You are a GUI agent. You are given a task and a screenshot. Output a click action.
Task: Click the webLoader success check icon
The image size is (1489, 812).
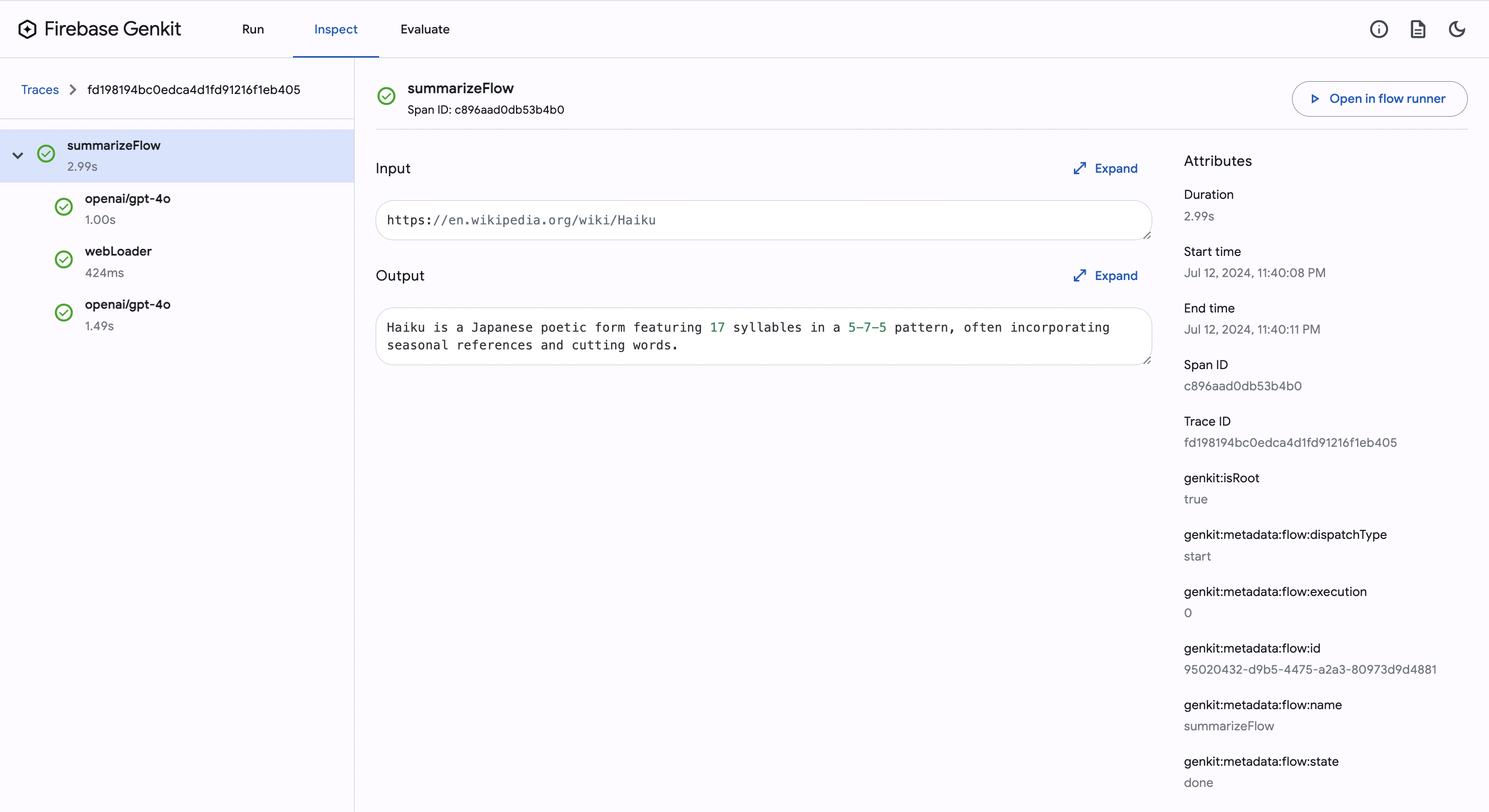64,260
